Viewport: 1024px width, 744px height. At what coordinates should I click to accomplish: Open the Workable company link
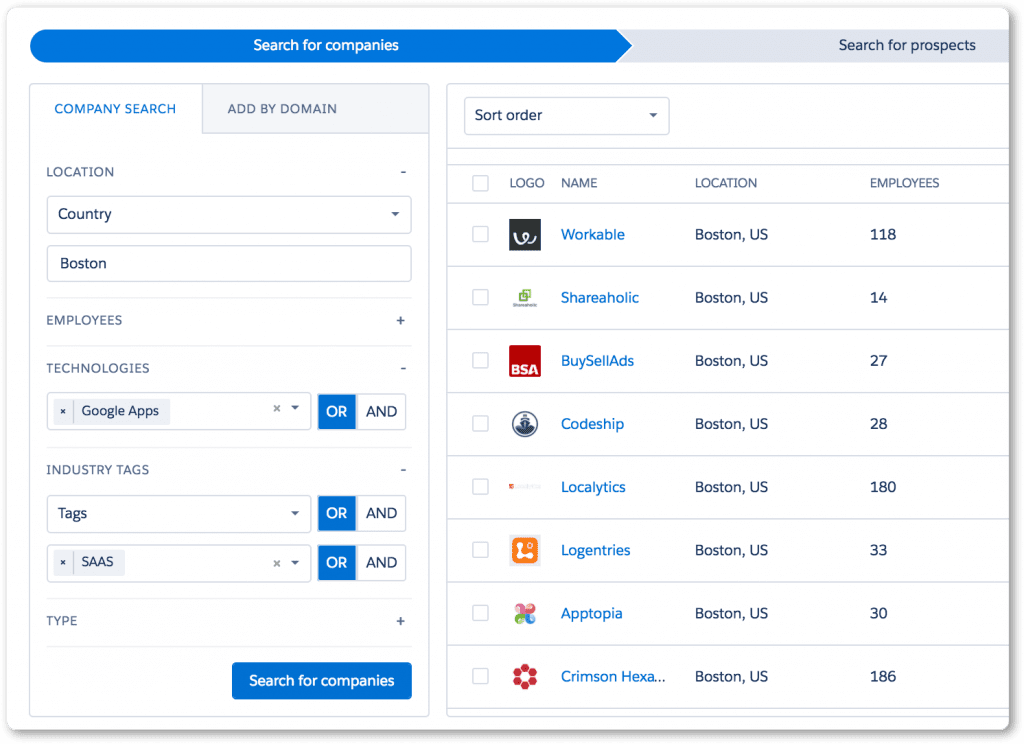click(592, 234)
